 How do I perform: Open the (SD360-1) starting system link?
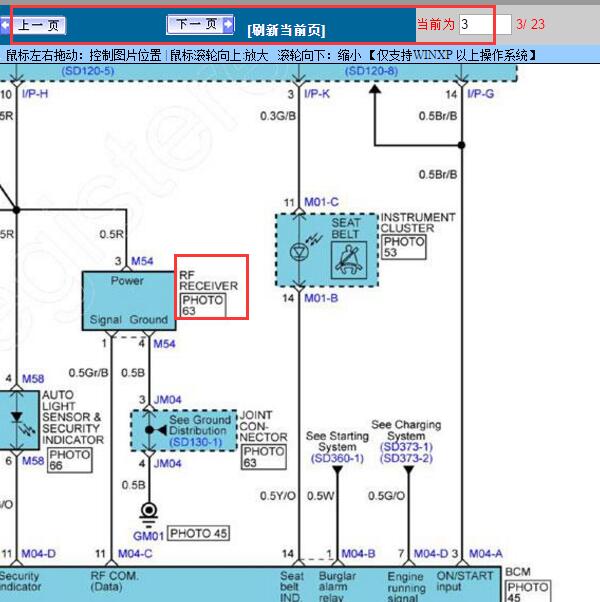[x=337, y=458]
